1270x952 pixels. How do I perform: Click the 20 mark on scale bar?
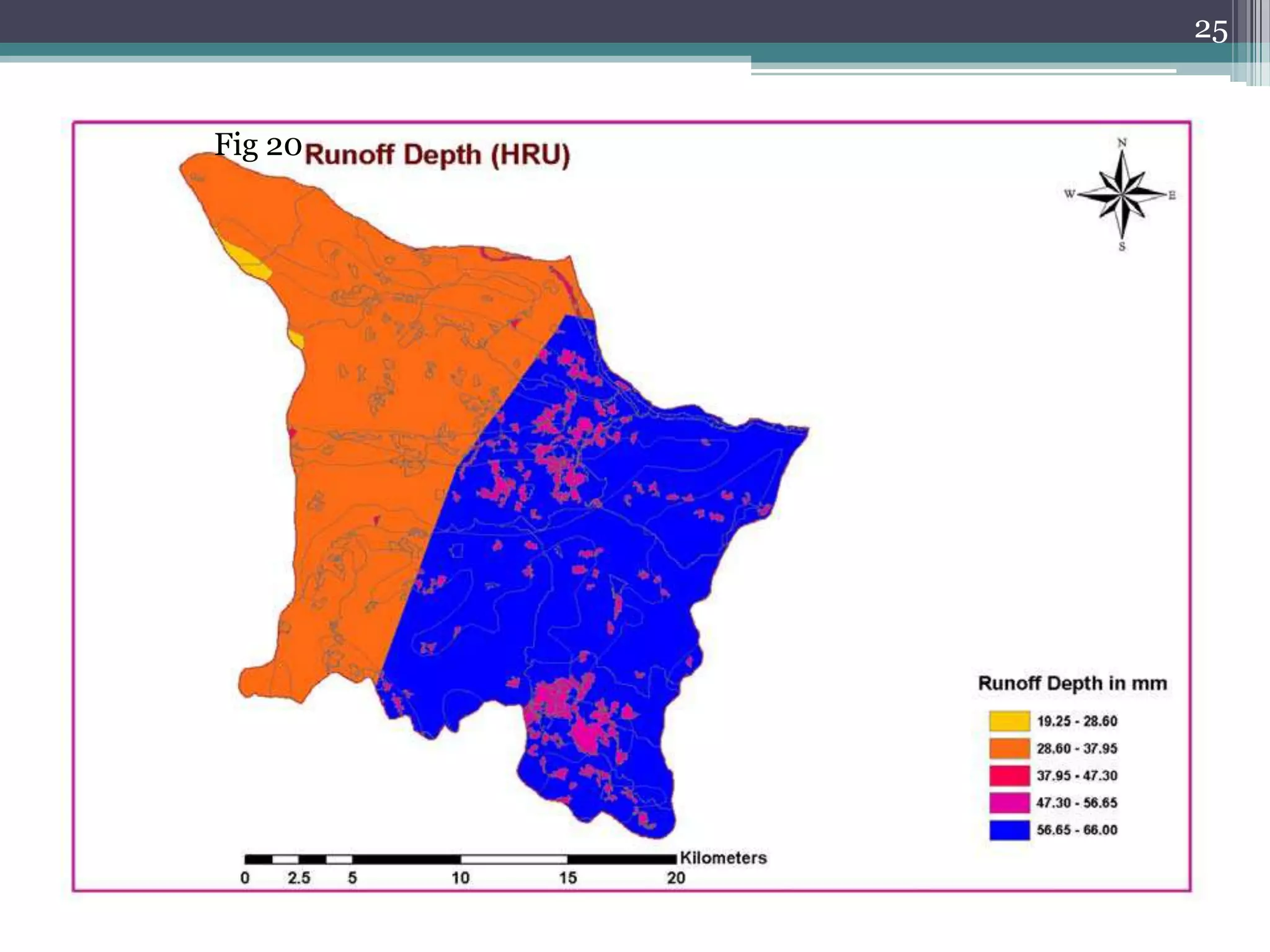(x=676, y=878)
